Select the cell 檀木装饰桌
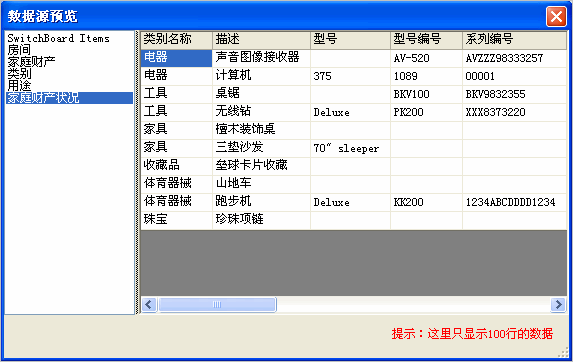The image size is (573, 362). (x=261, y=130)
